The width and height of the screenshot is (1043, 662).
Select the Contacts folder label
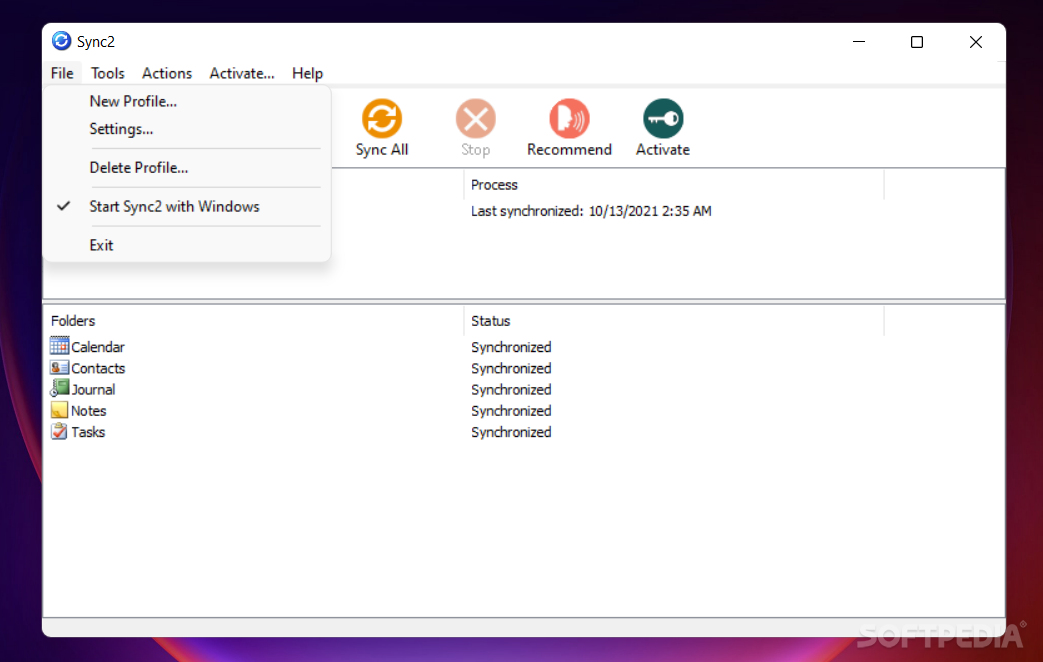point(98,369)
